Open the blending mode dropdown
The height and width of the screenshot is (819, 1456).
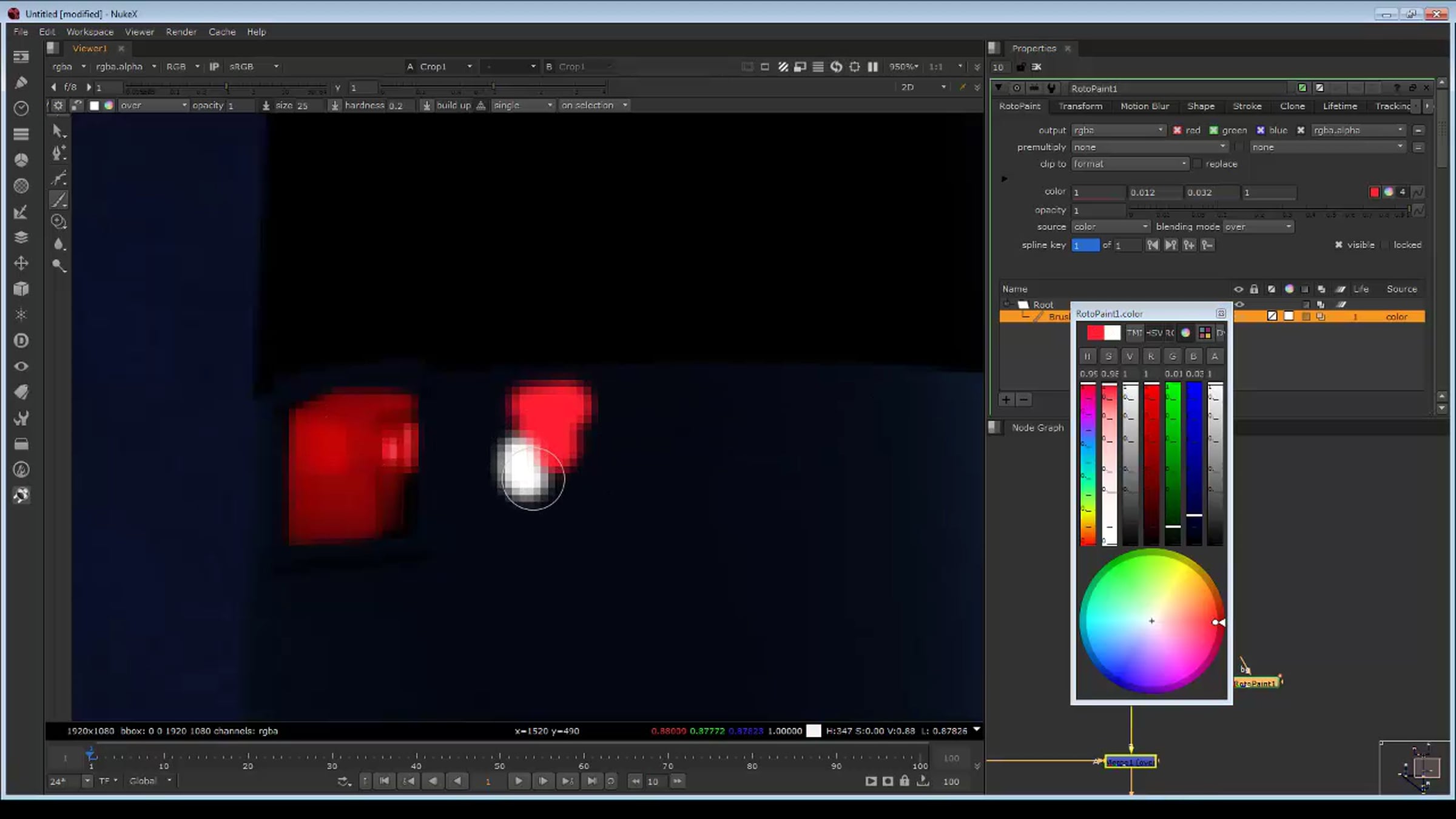point(1258,226)
